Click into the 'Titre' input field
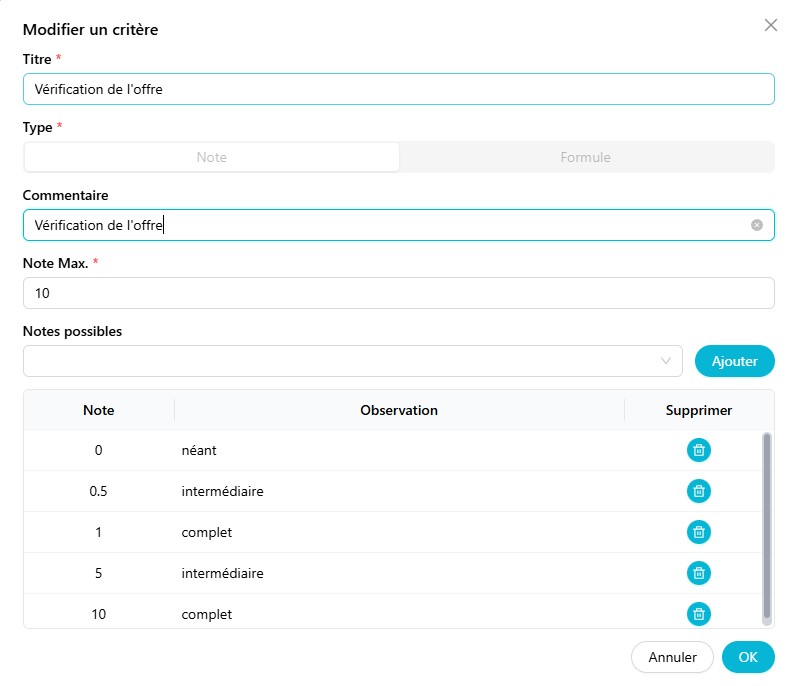 coord(398,89)
